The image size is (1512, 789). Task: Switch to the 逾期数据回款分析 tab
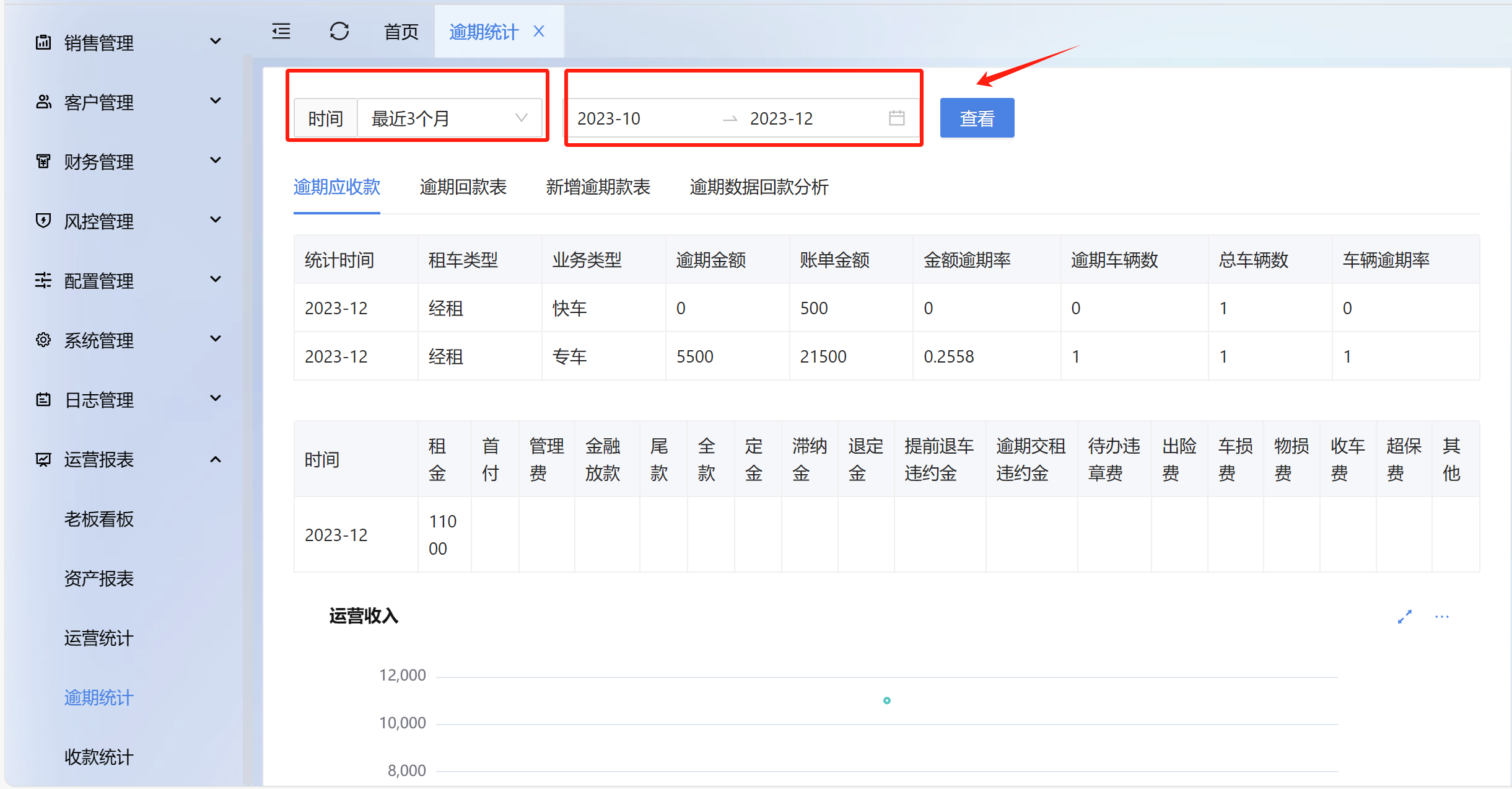759,187
